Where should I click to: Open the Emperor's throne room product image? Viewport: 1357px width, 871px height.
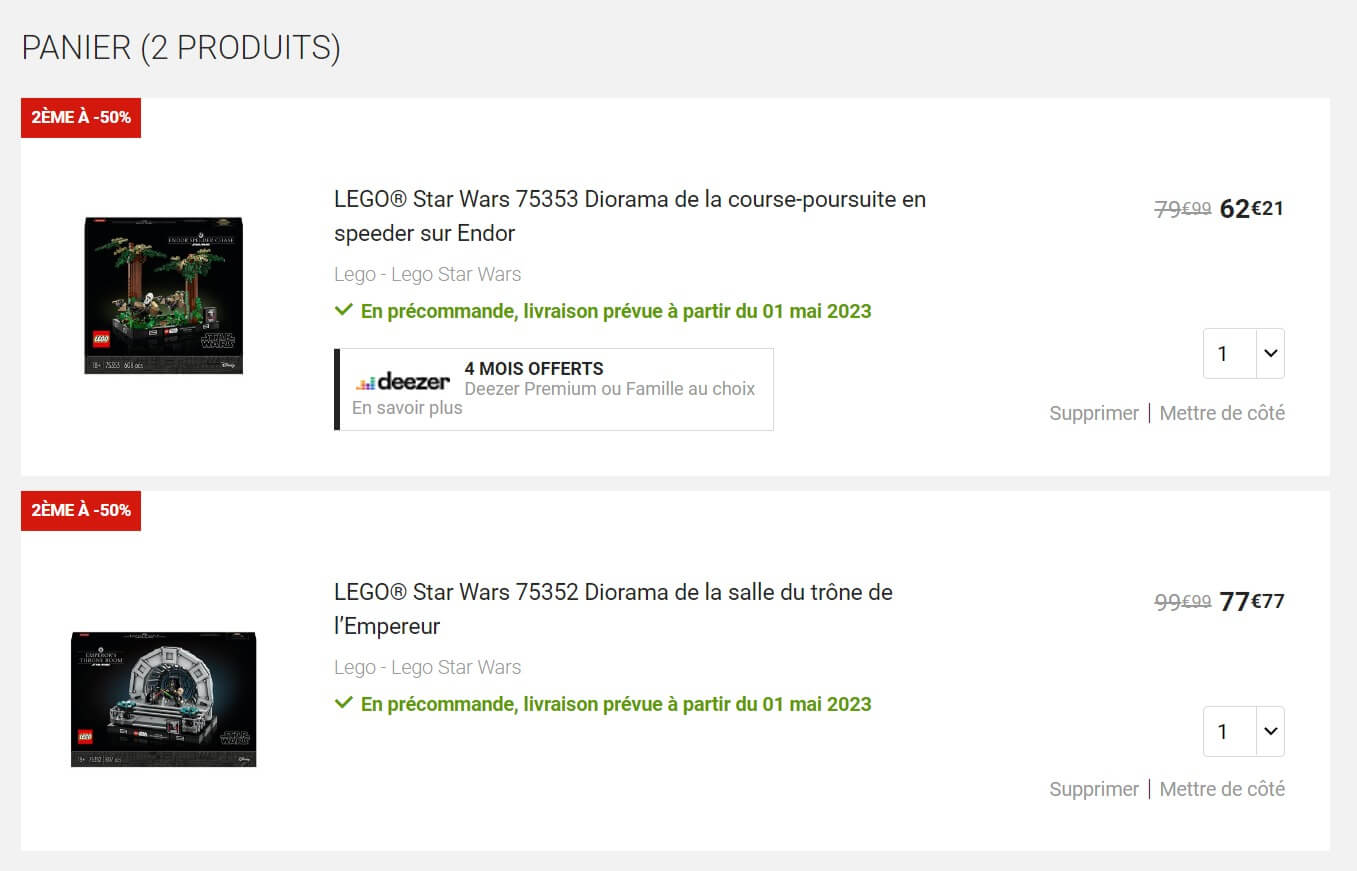pyautogui.click(x=163, y=699)
